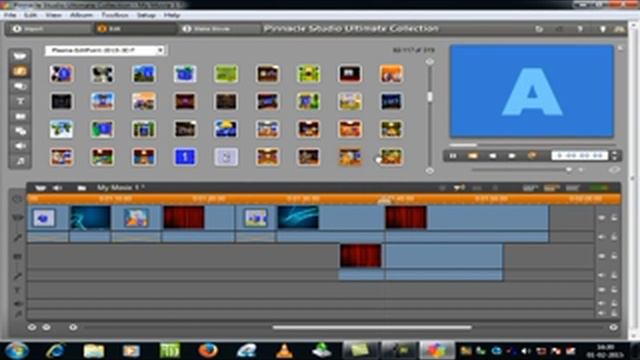Click the volume speaker in system tray
Viewport: 640px width, 360px height.
(x=526, y=351)
